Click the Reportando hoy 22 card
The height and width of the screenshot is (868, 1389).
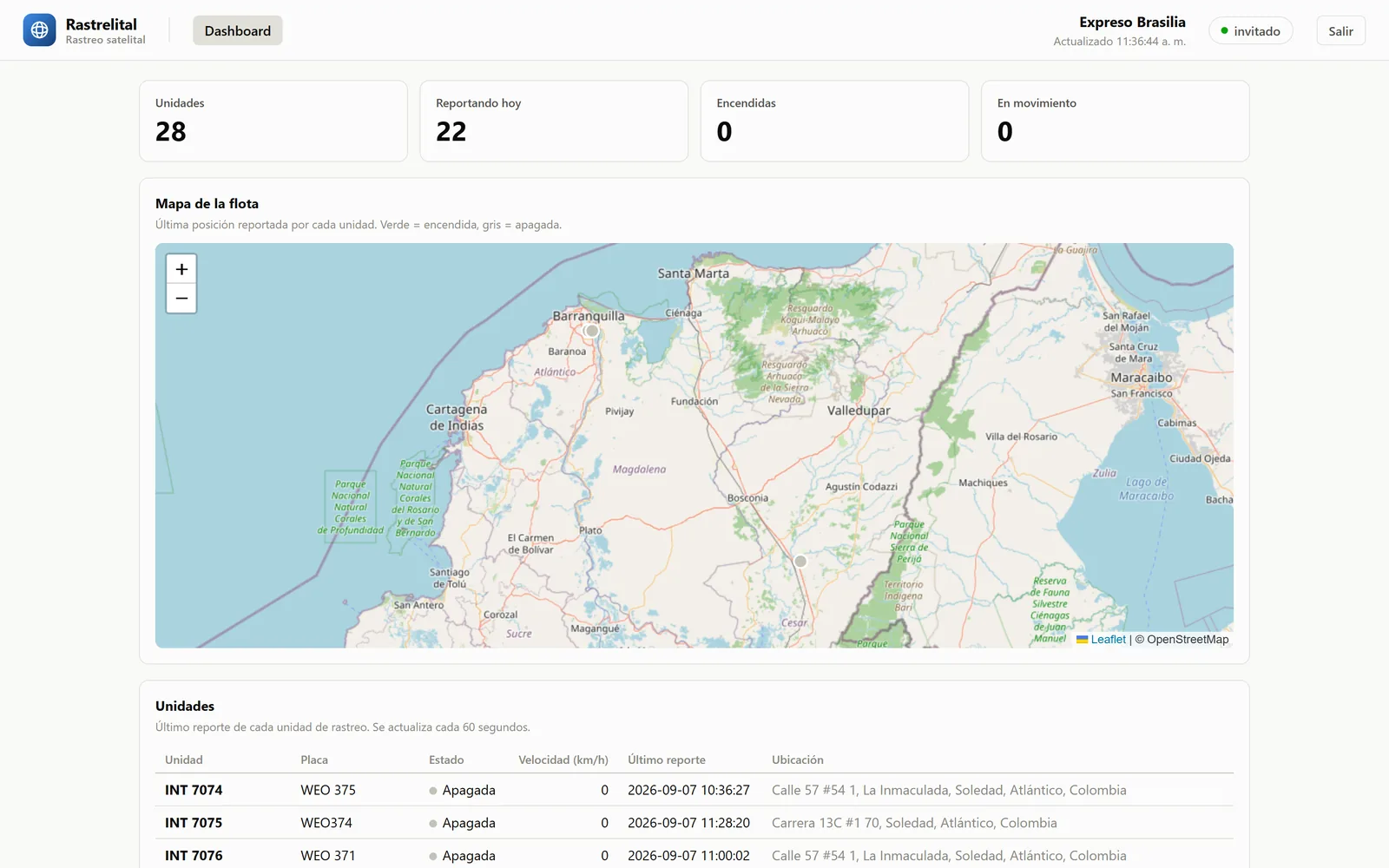(554, 121)
